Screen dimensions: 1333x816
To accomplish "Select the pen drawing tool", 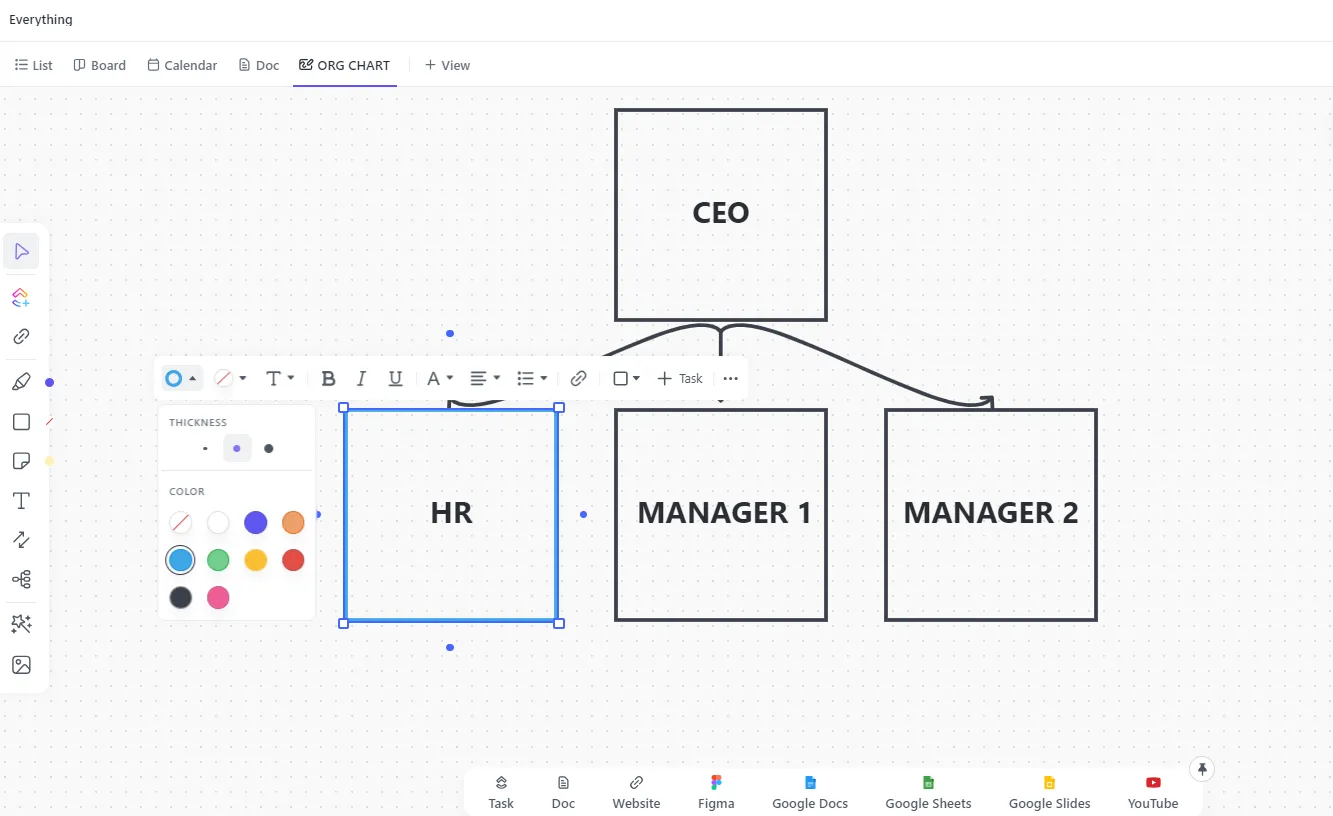I will pos(21,382).
